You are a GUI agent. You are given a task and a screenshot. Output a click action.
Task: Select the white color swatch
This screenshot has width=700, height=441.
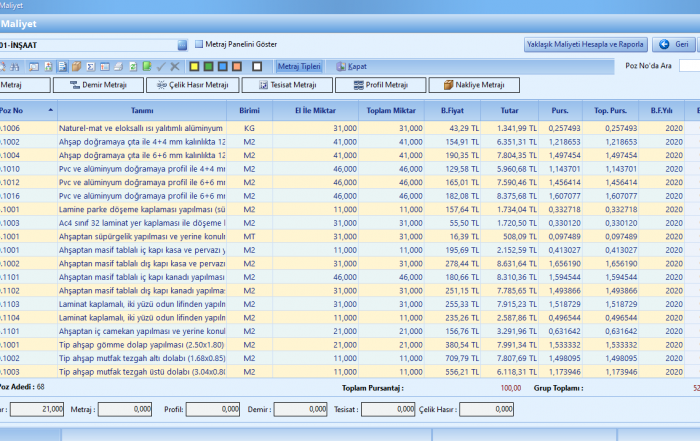(x=257, y=66)
